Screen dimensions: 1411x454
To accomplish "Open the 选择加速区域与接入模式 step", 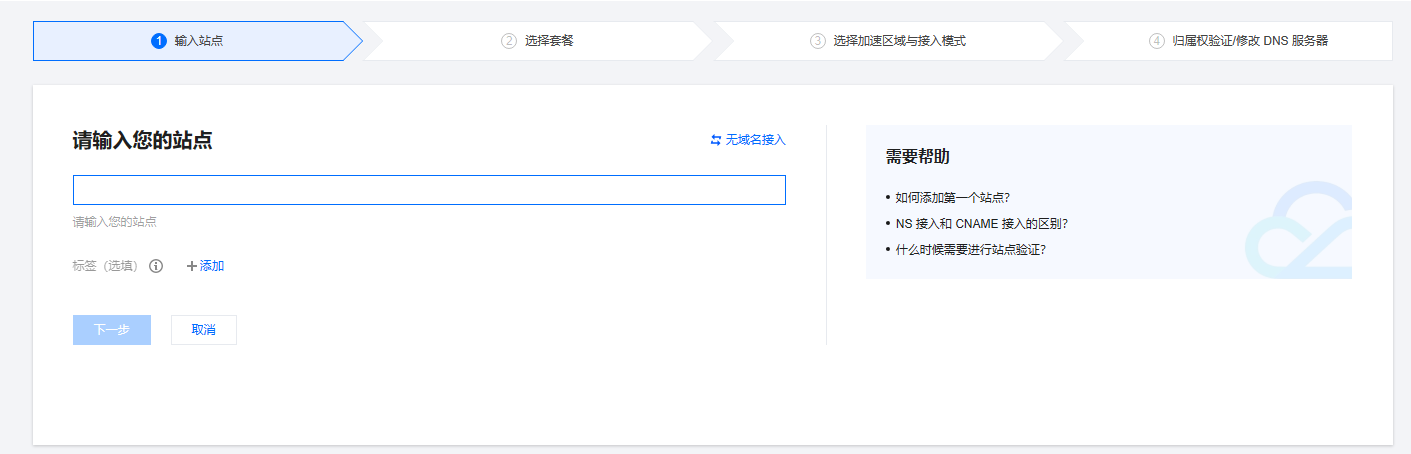I will tap(899, 41).
